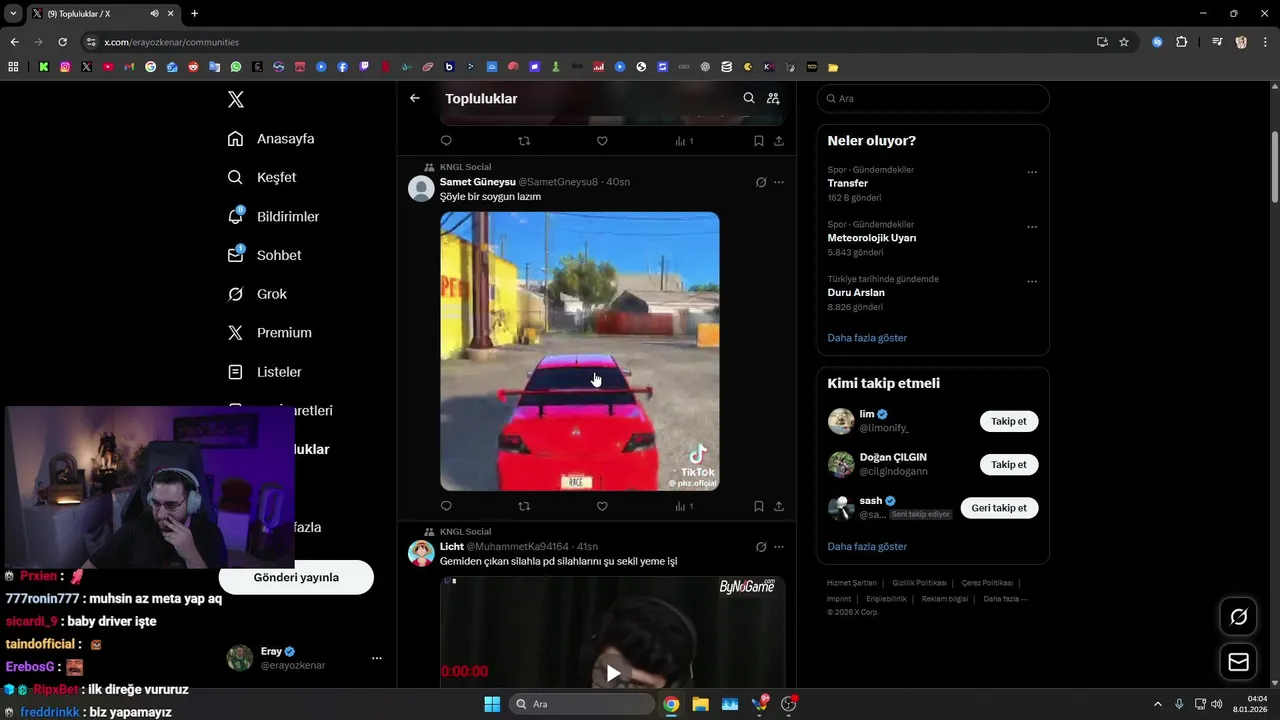Open the Twitch bookmark icon
This screenshot has width=1280, height=720.
point(364,67)
